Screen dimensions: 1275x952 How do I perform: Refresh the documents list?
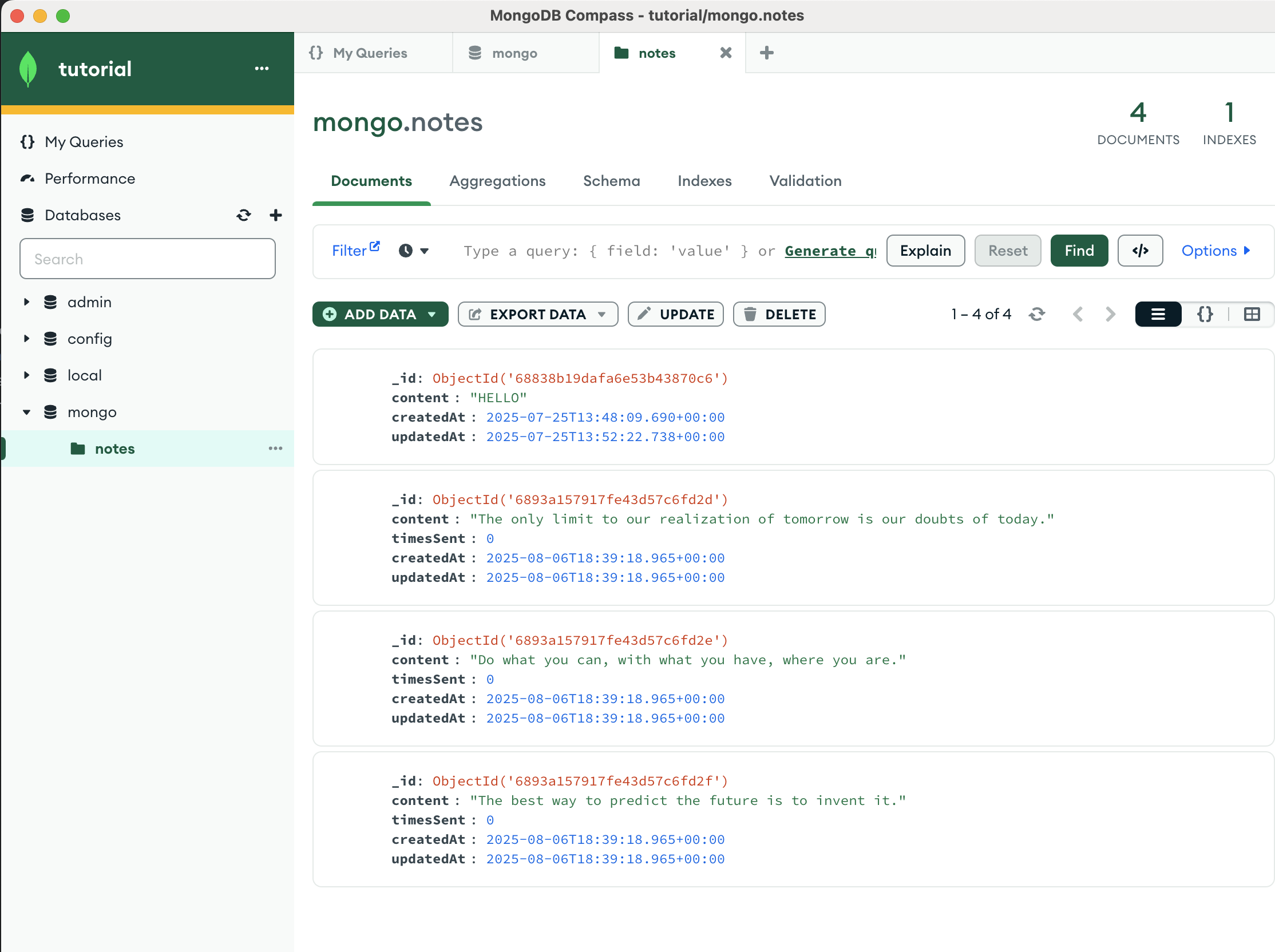coord(1037,314)
